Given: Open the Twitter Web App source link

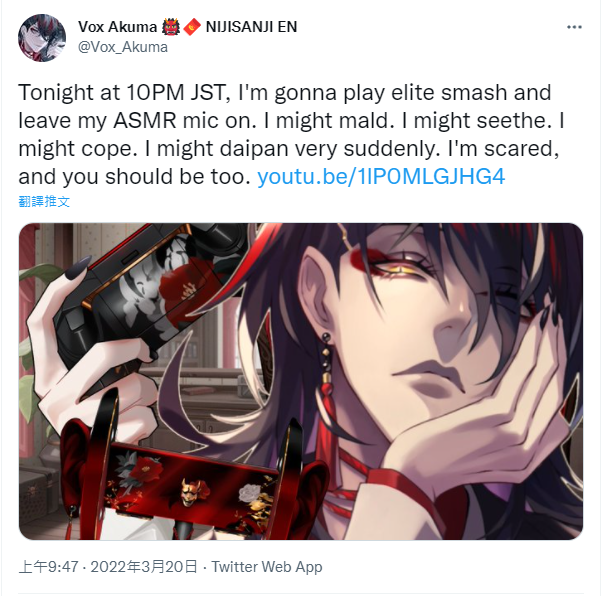Looking at the screenshot, I should pyautogui.click(x=267, y=566).
